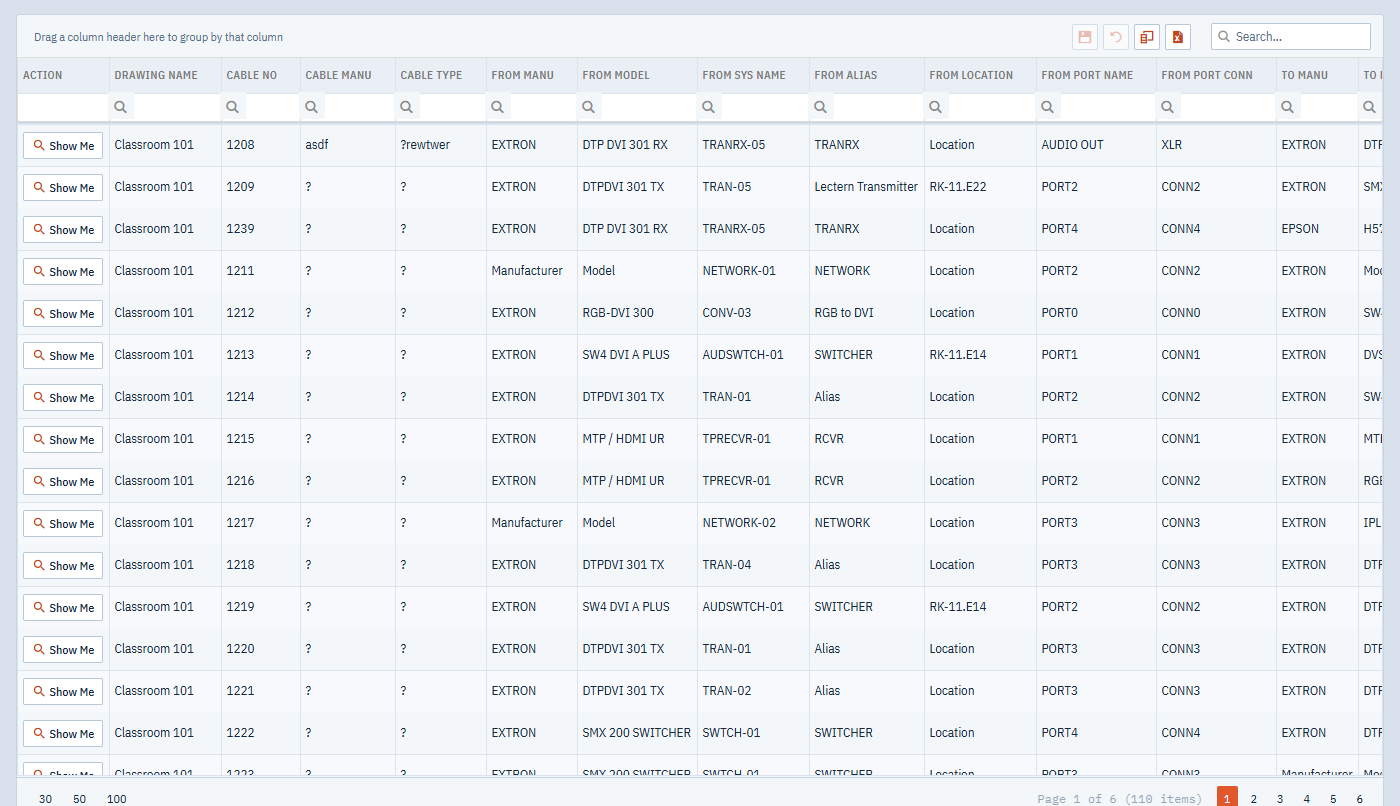
Task: Sort by From Model column header
Action: tap(637, 75)
